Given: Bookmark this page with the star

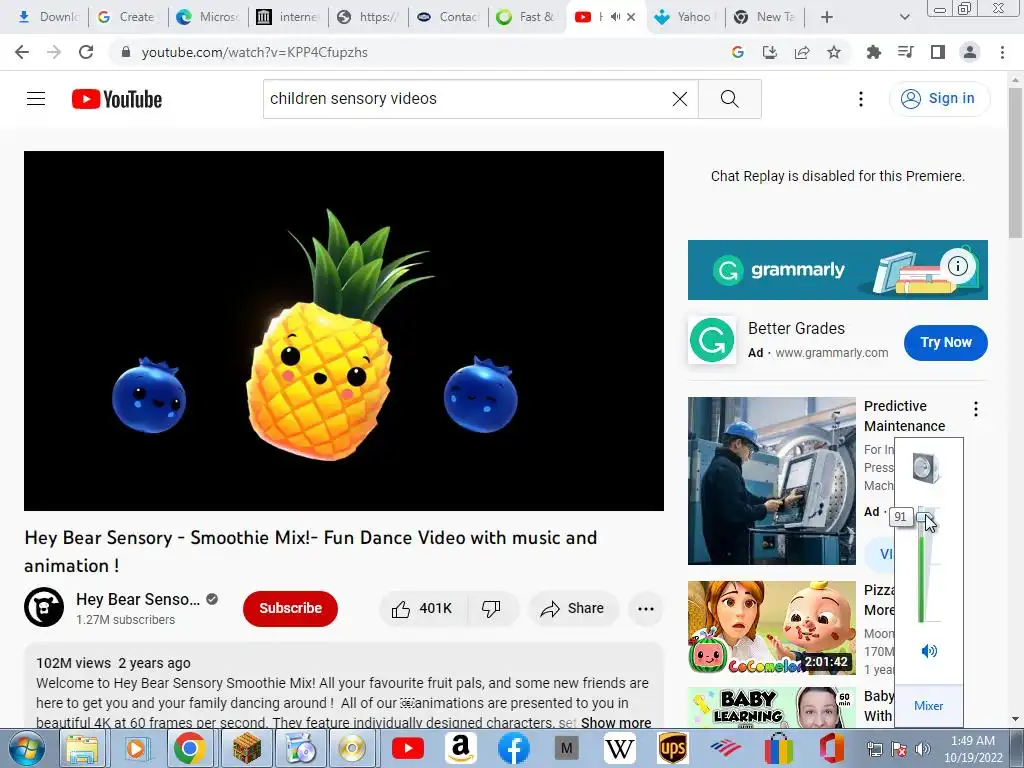Looking at the screenshot, I should click(834, 52).
